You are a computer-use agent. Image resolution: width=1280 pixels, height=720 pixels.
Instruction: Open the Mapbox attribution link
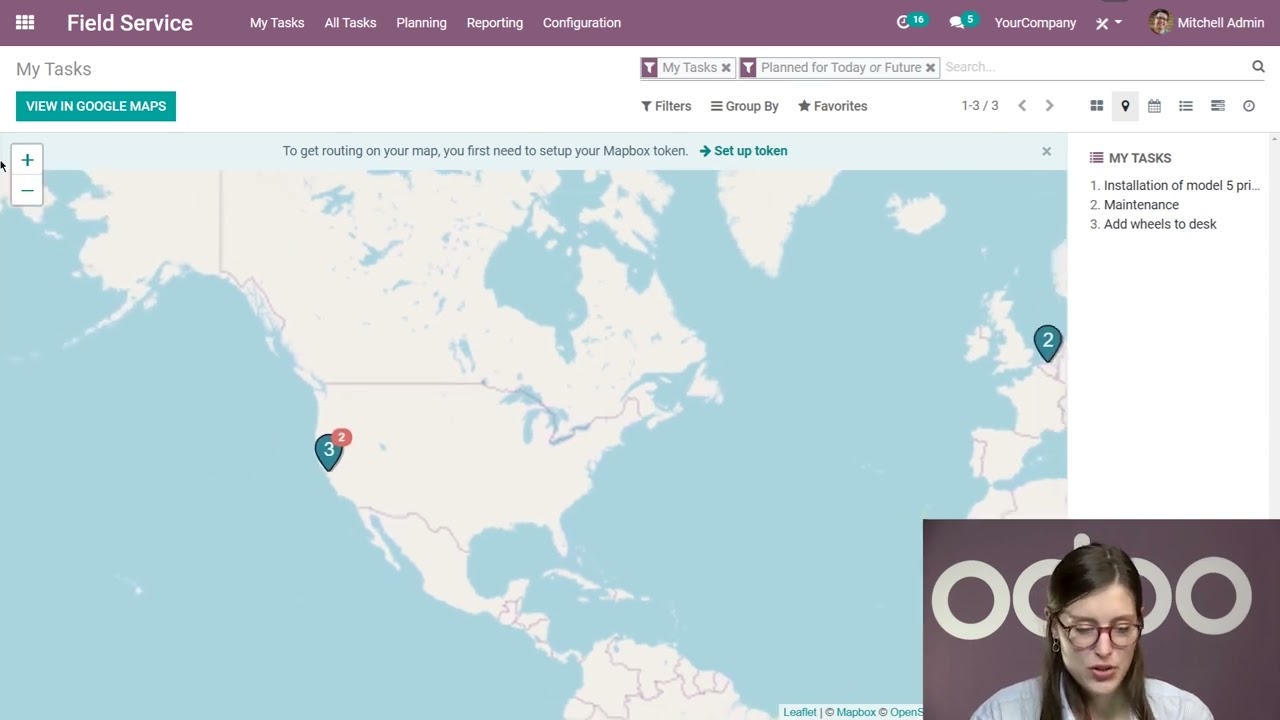point(856,712)
